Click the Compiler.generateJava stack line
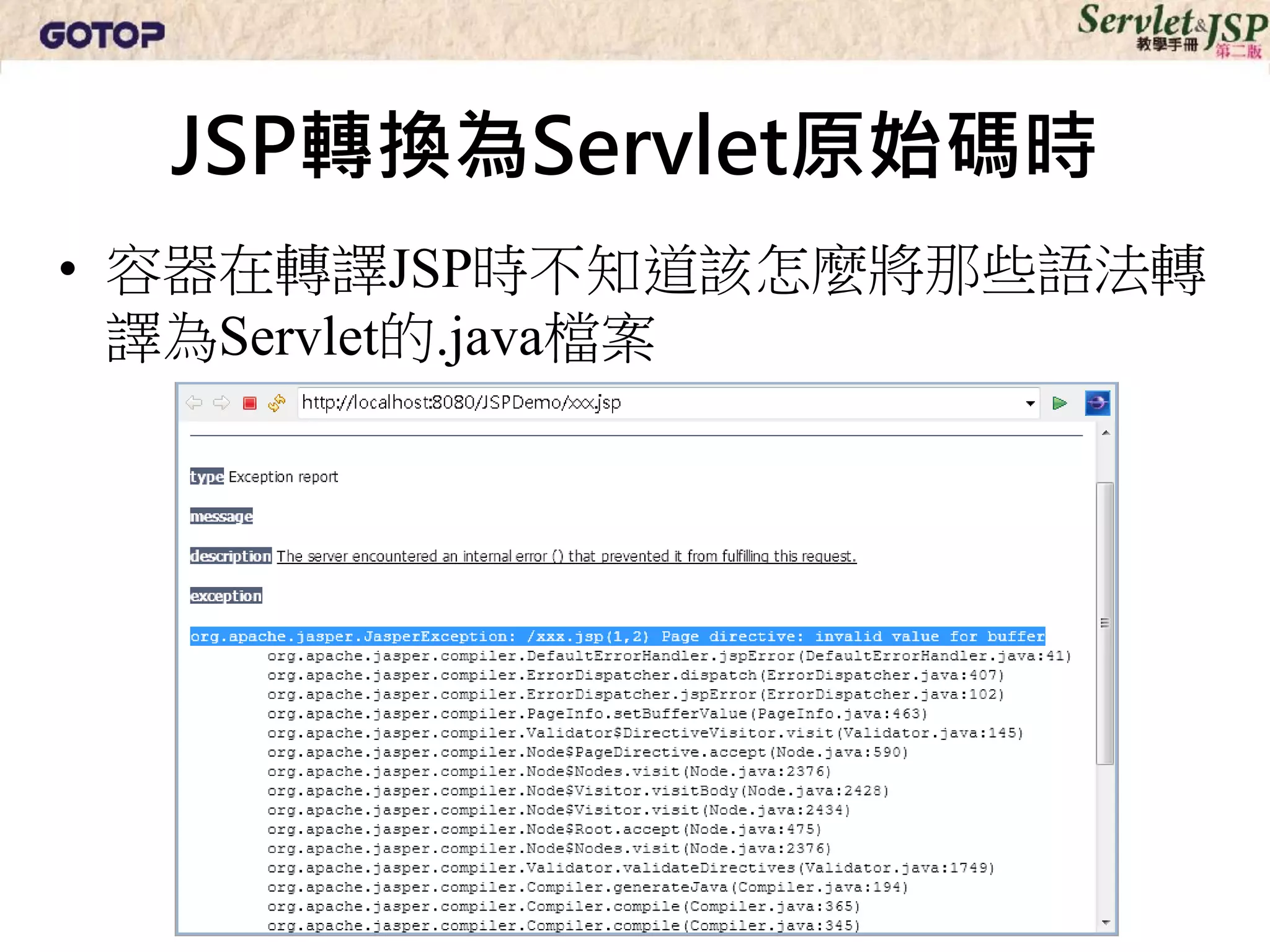Image resolution: width=1270 pixels, height=952 pixels. (x=588, y=887)
